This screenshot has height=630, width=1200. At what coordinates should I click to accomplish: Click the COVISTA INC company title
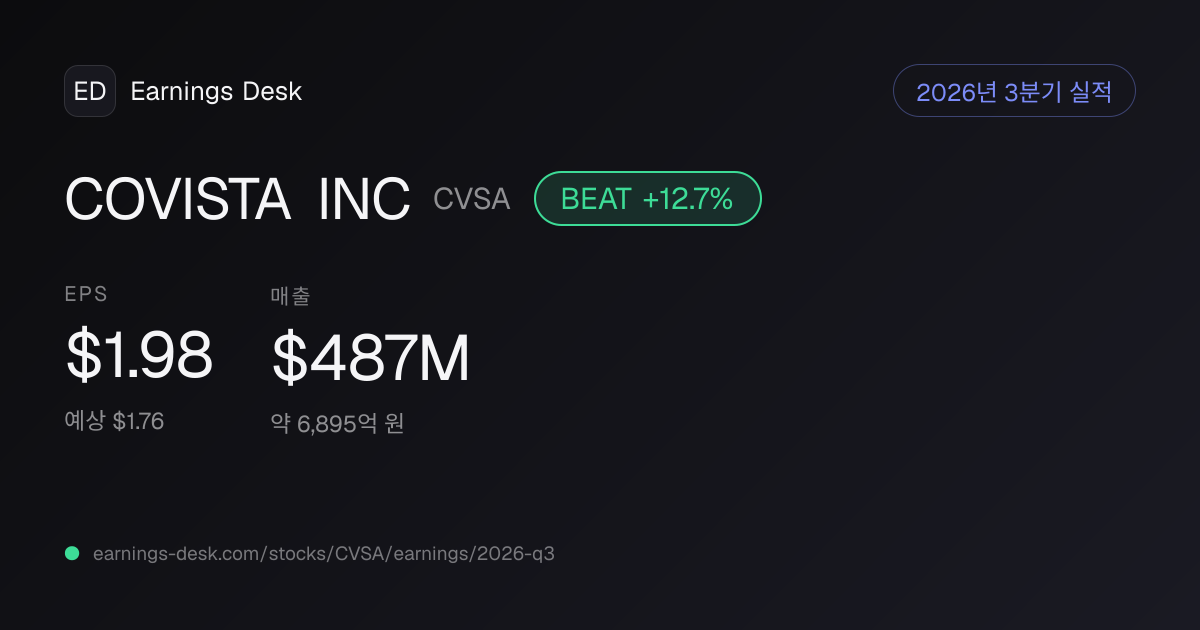237,199
